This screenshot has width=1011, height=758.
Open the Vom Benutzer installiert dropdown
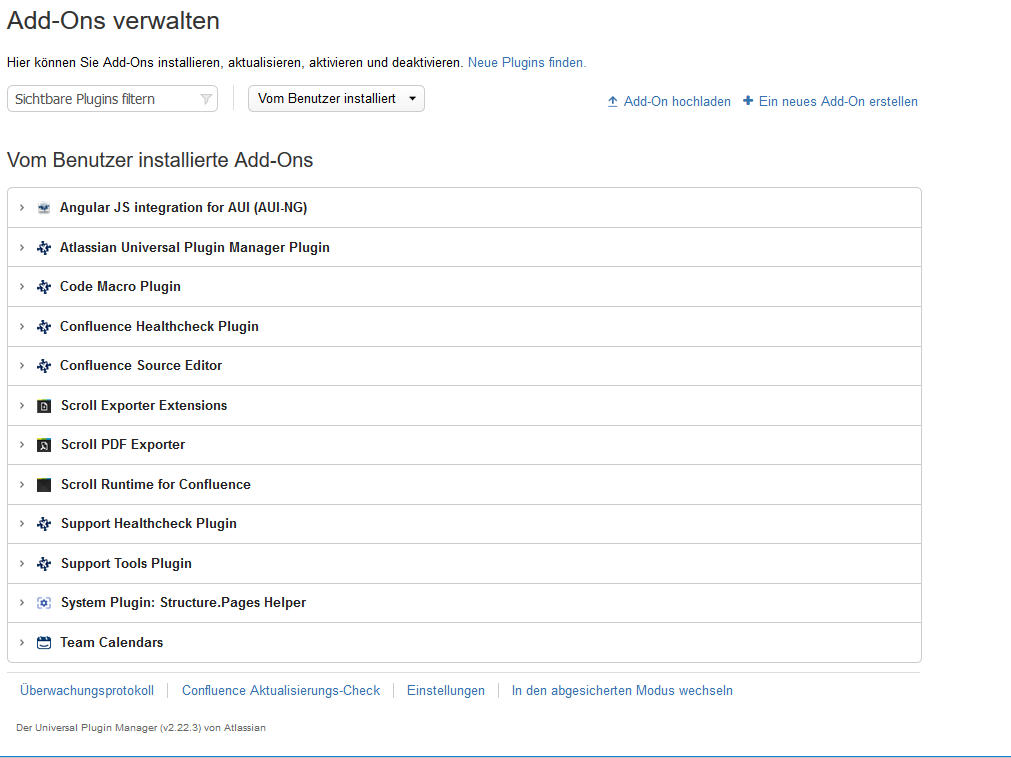point(337,99)
